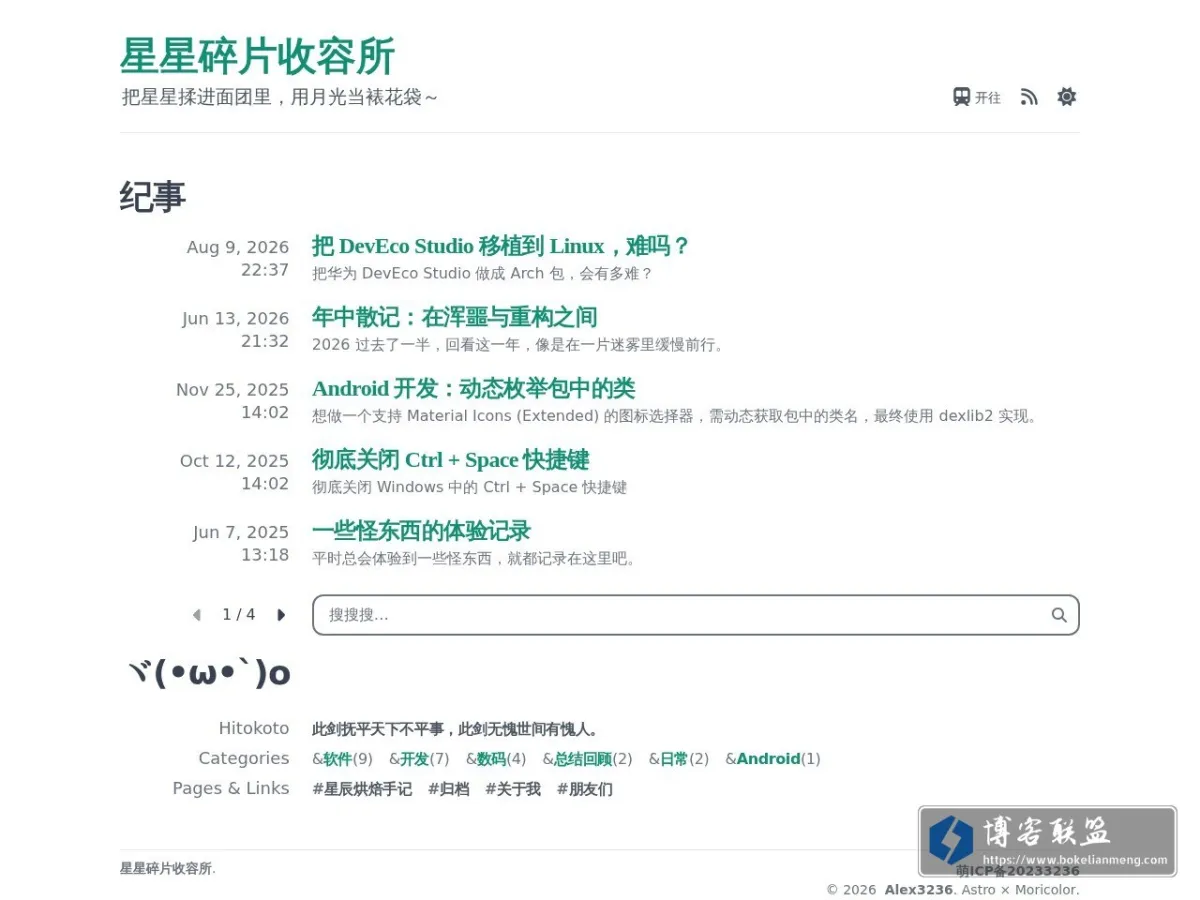Select the 总结回顾 category

[x=583, y=759]
